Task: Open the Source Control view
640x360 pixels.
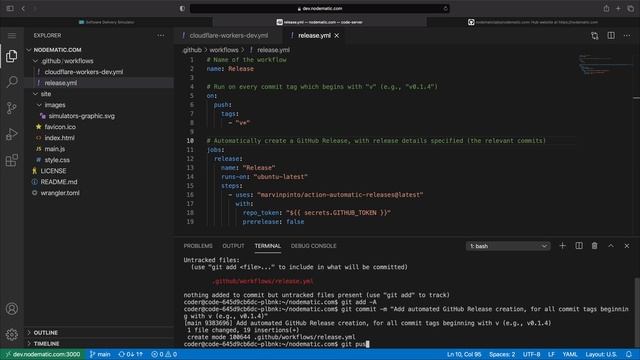Action: point(12,108)
